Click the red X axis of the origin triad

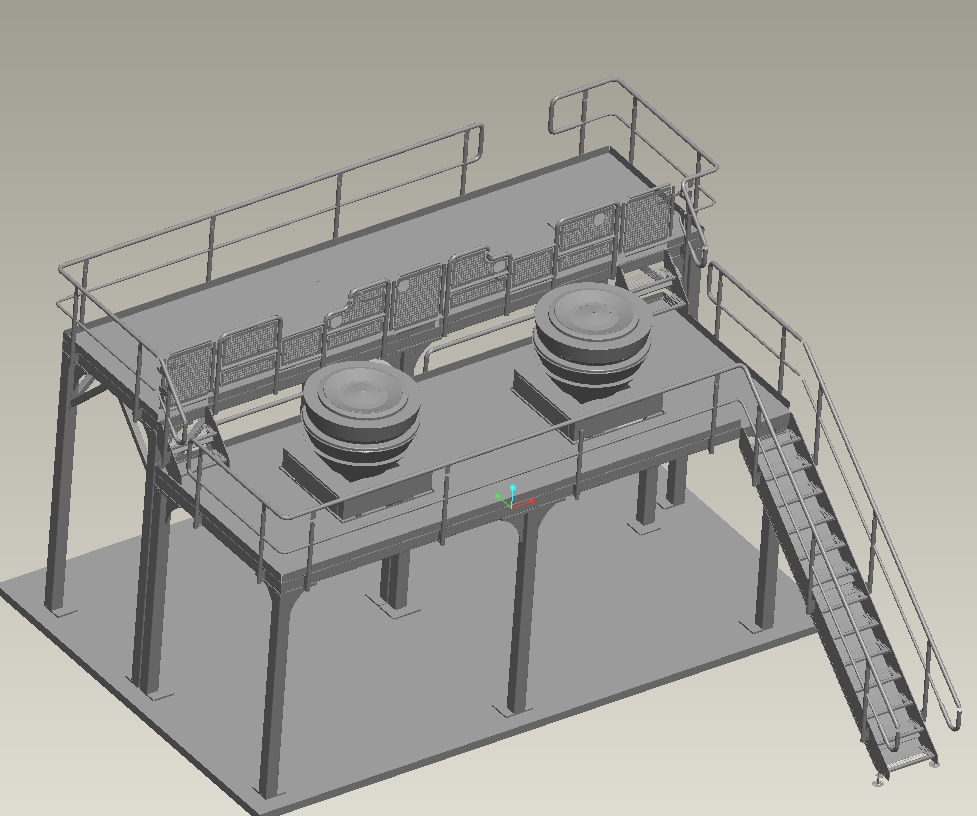tap(530, 501)
